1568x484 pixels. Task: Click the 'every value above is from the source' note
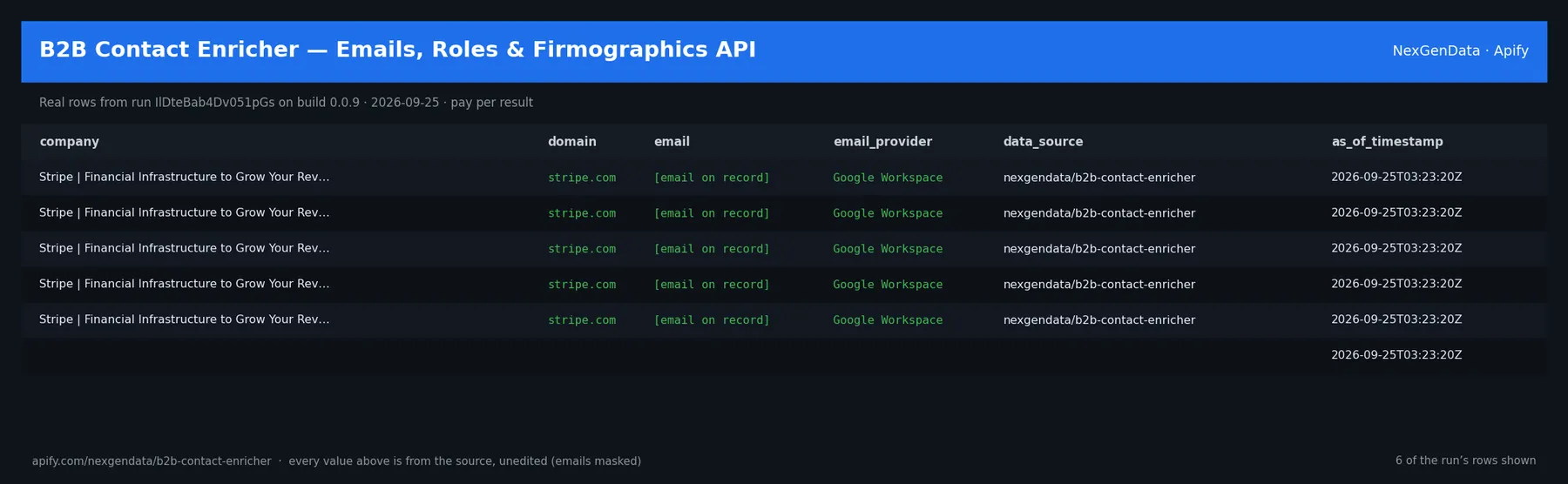click(x=464, y=461)
